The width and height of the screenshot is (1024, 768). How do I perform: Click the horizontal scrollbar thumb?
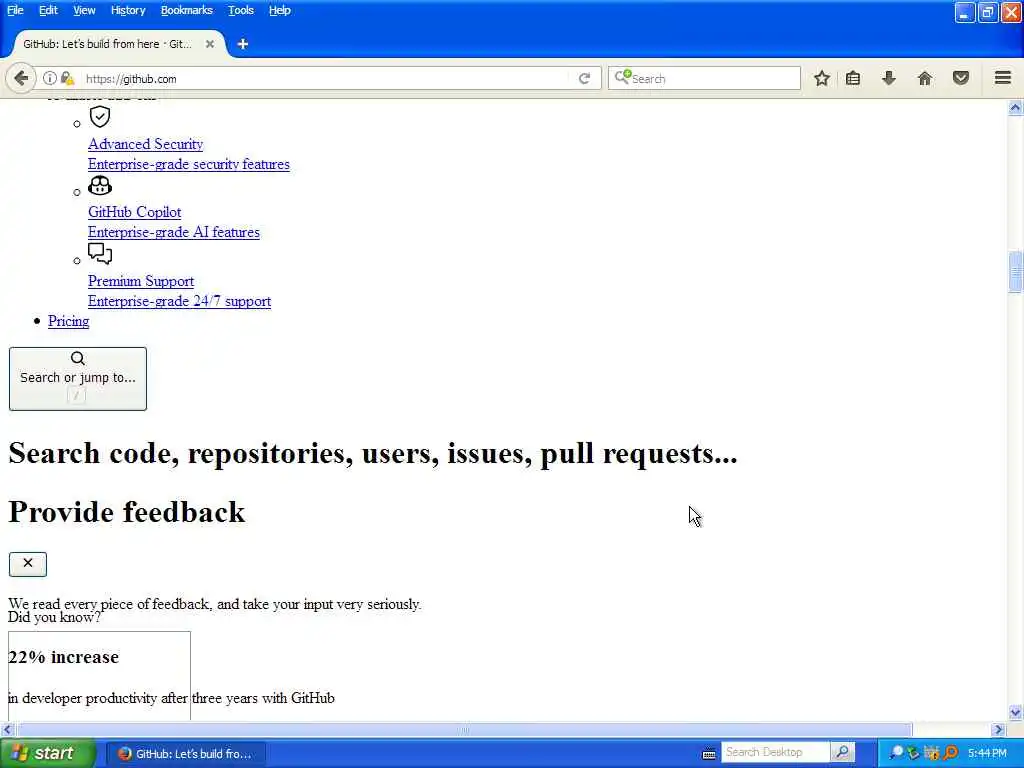464,729
